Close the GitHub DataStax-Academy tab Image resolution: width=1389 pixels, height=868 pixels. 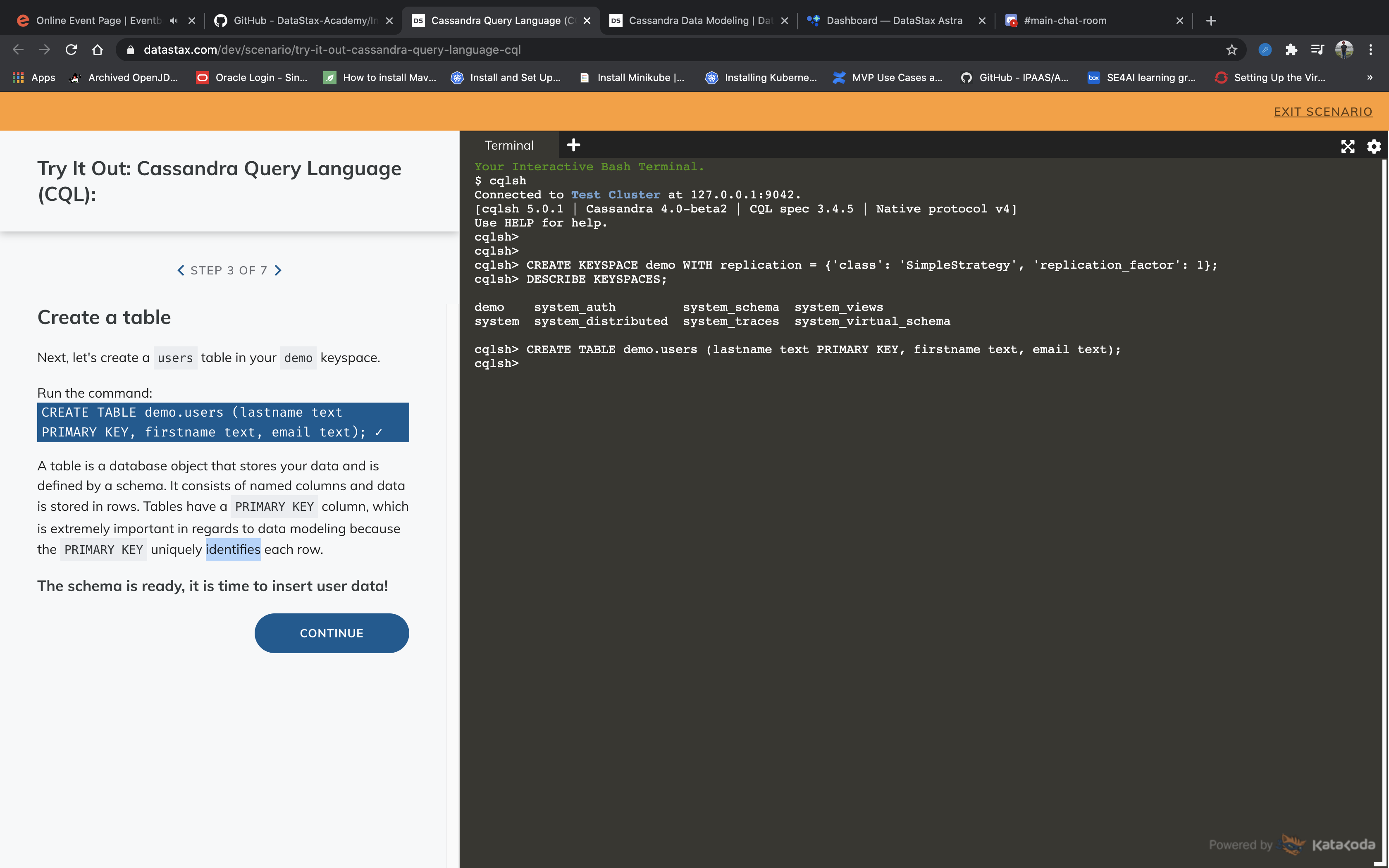point(389,21)
